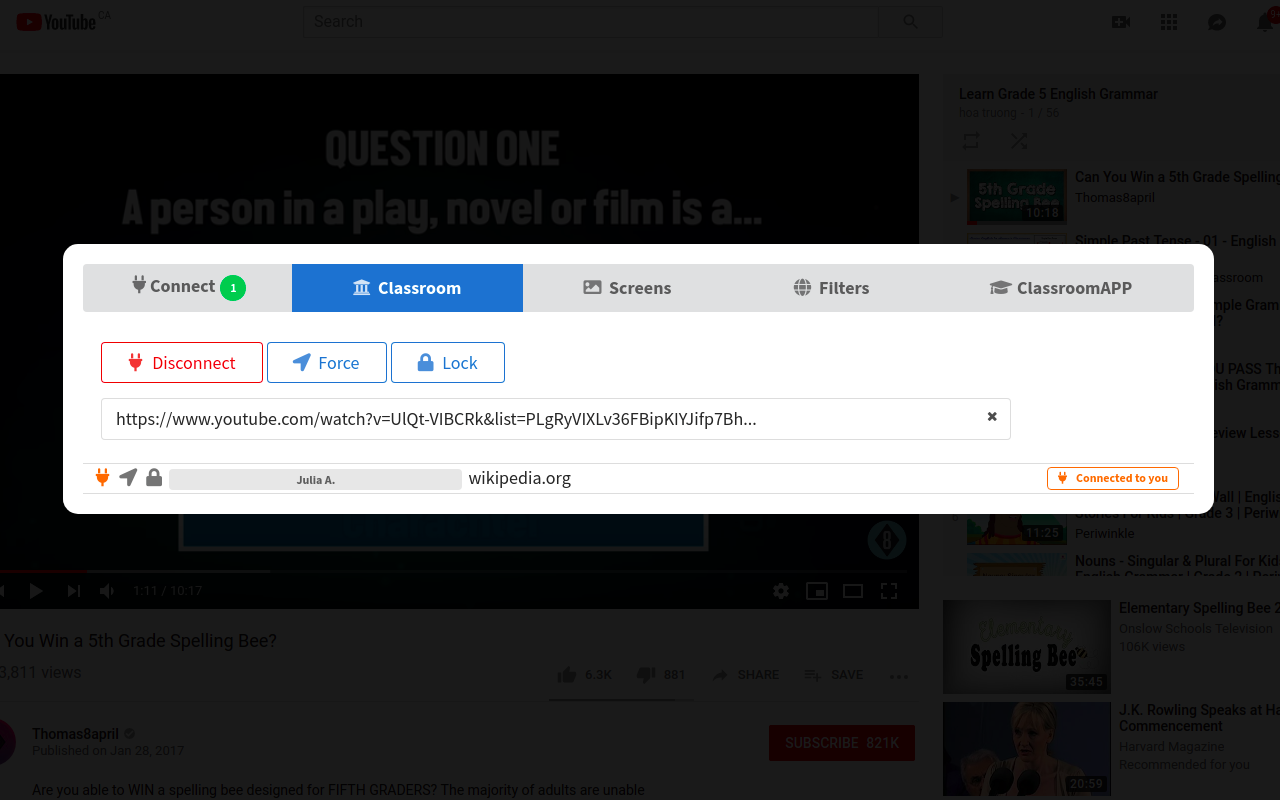Open the Screens tab
Screen dimensions: 1280x800
627,288
